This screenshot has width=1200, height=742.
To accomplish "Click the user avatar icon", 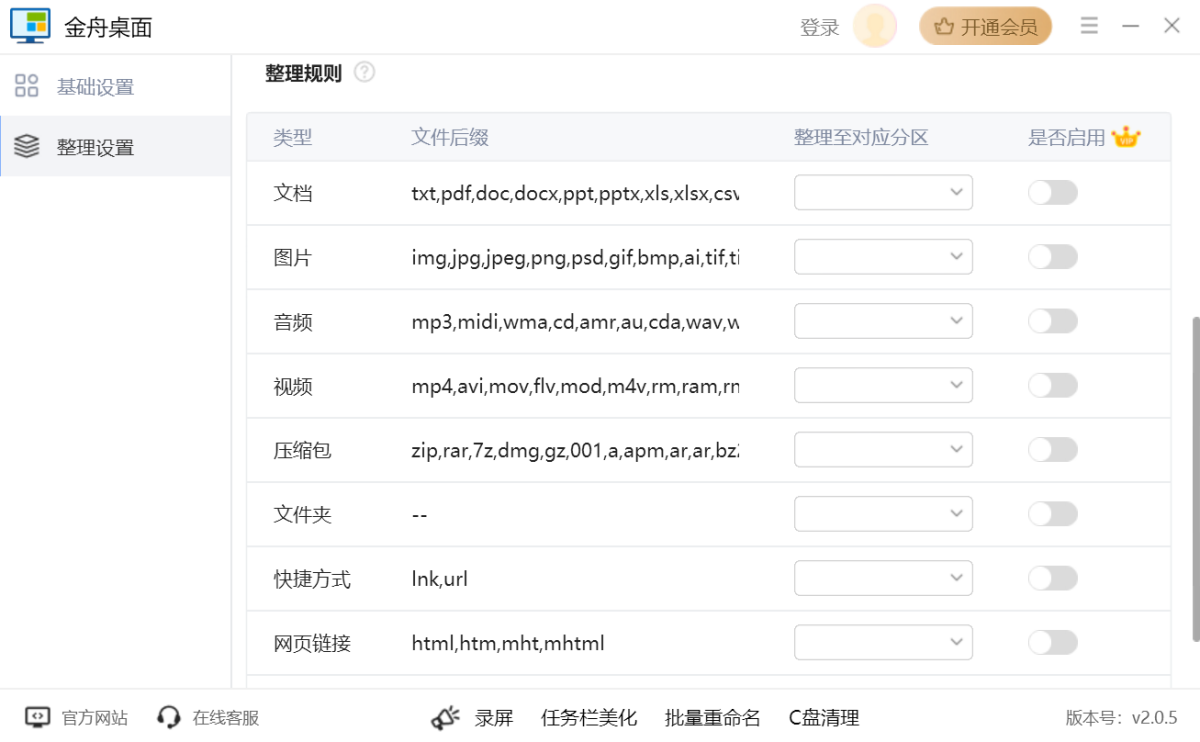I will coord(875,27).
